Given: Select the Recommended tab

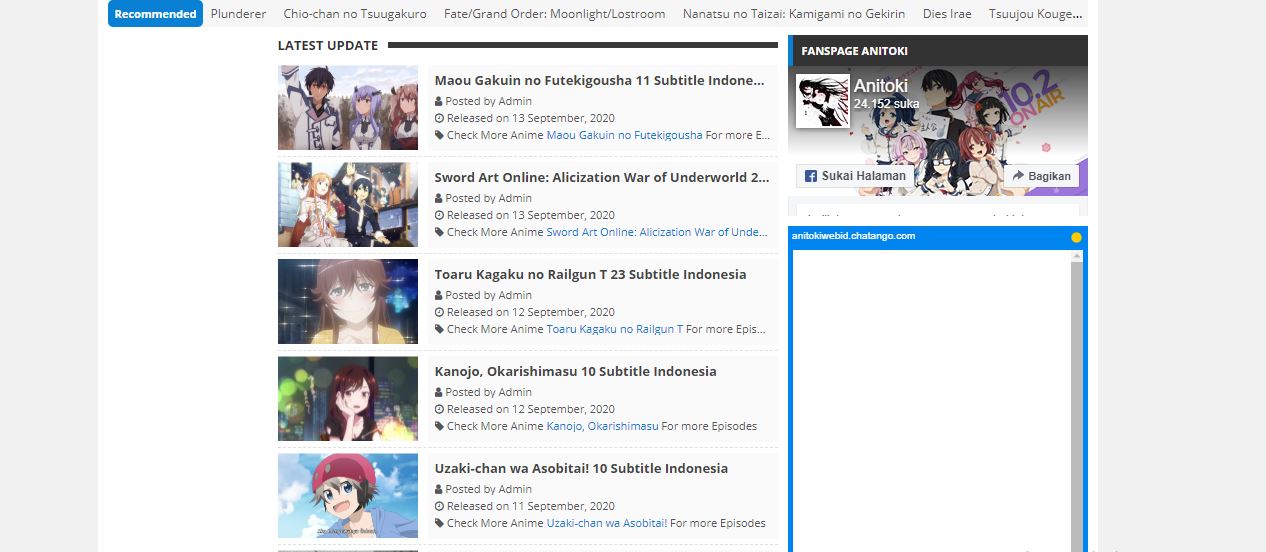Looking at the screenshot, I should [x=155, y=14].
